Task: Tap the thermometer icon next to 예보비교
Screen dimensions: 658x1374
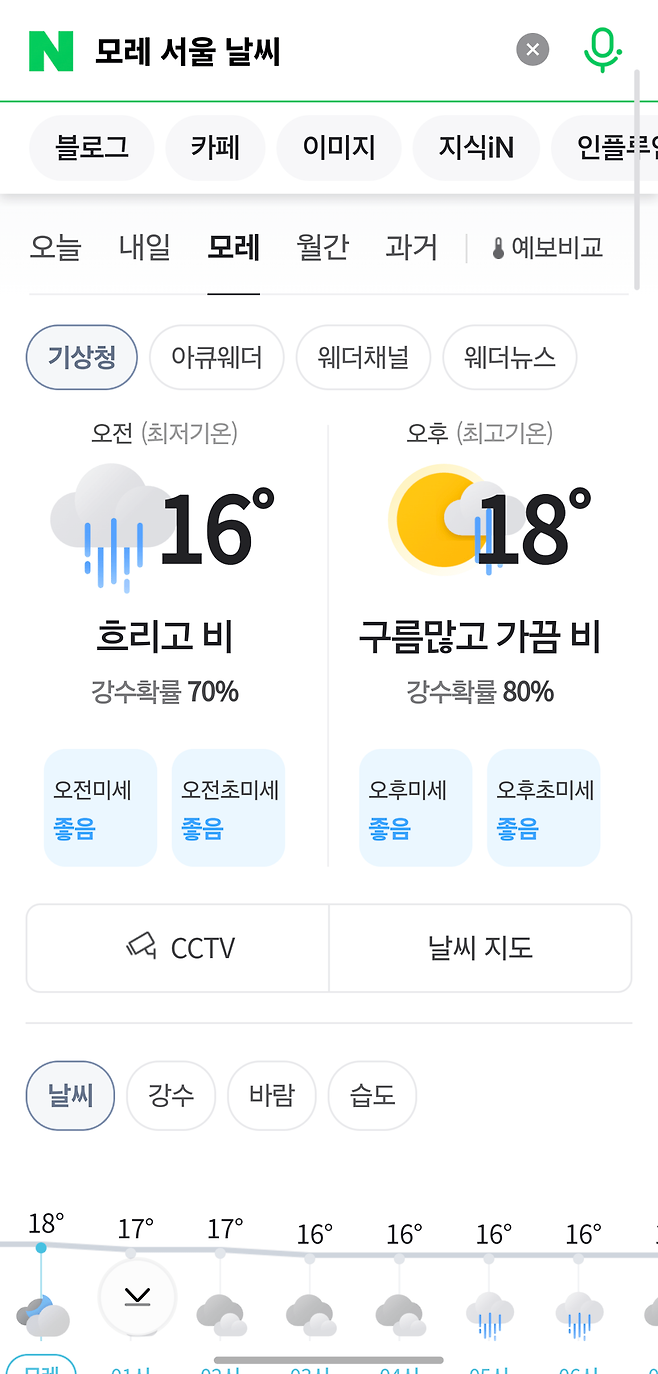Action: click(499, 248)
